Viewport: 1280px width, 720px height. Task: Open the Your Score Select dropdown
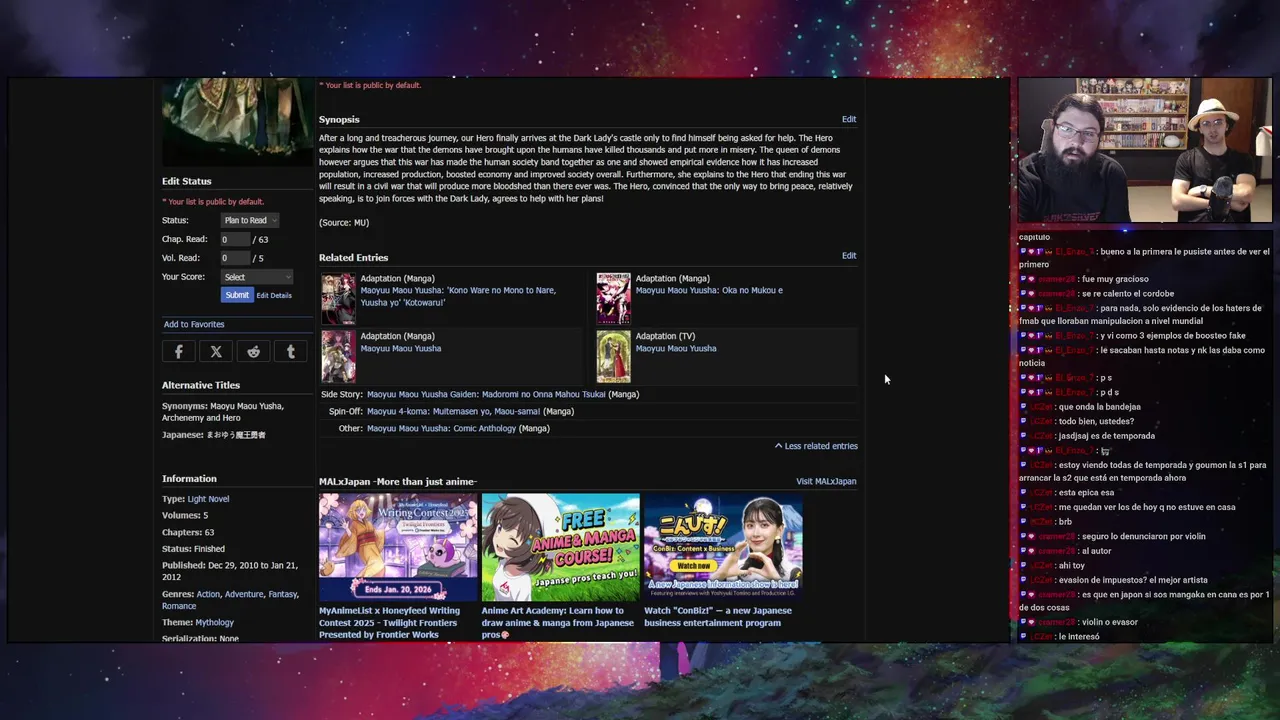pos(257,277)
